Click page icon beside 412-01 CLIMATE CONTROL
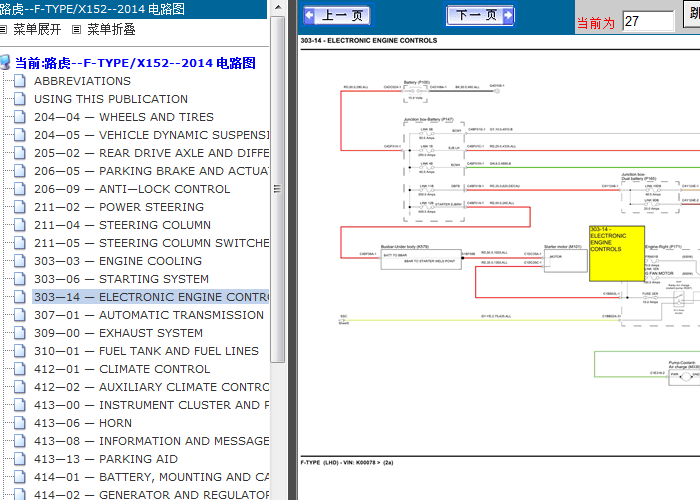 [x=20, y=369]
